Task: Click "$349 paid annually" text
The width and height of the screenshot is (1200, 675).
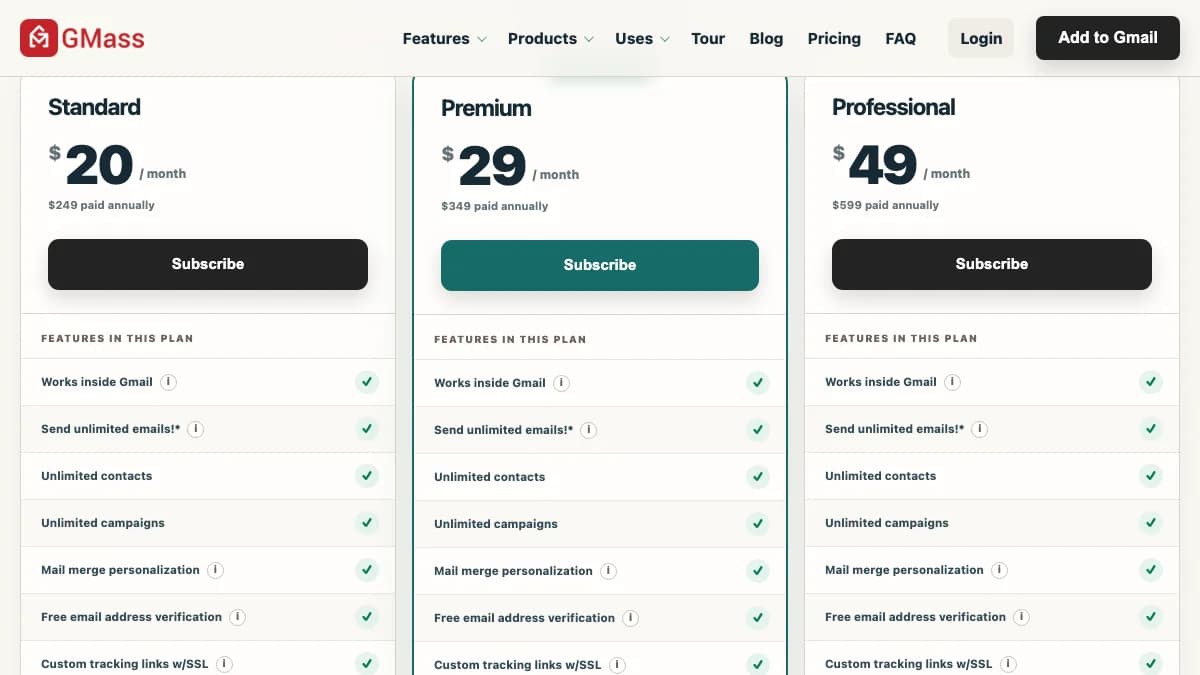Action: pyautogui.click(x=494, y=206)
